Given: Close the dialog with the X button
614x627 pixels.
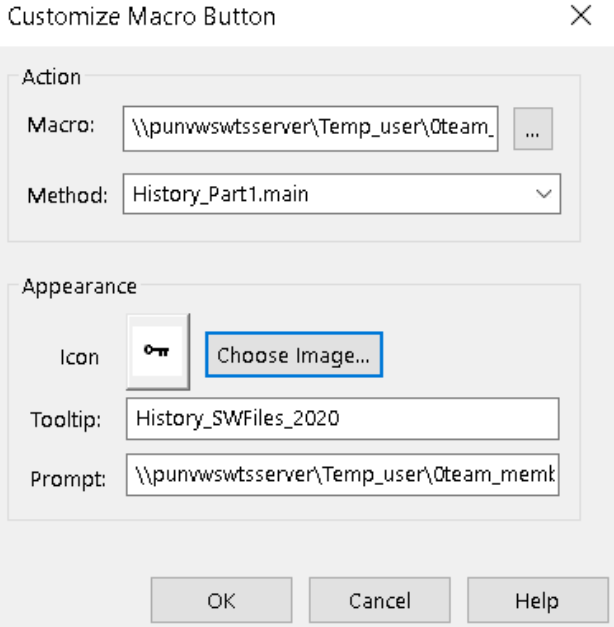Looking at the screenshot, I should point(581,16).
